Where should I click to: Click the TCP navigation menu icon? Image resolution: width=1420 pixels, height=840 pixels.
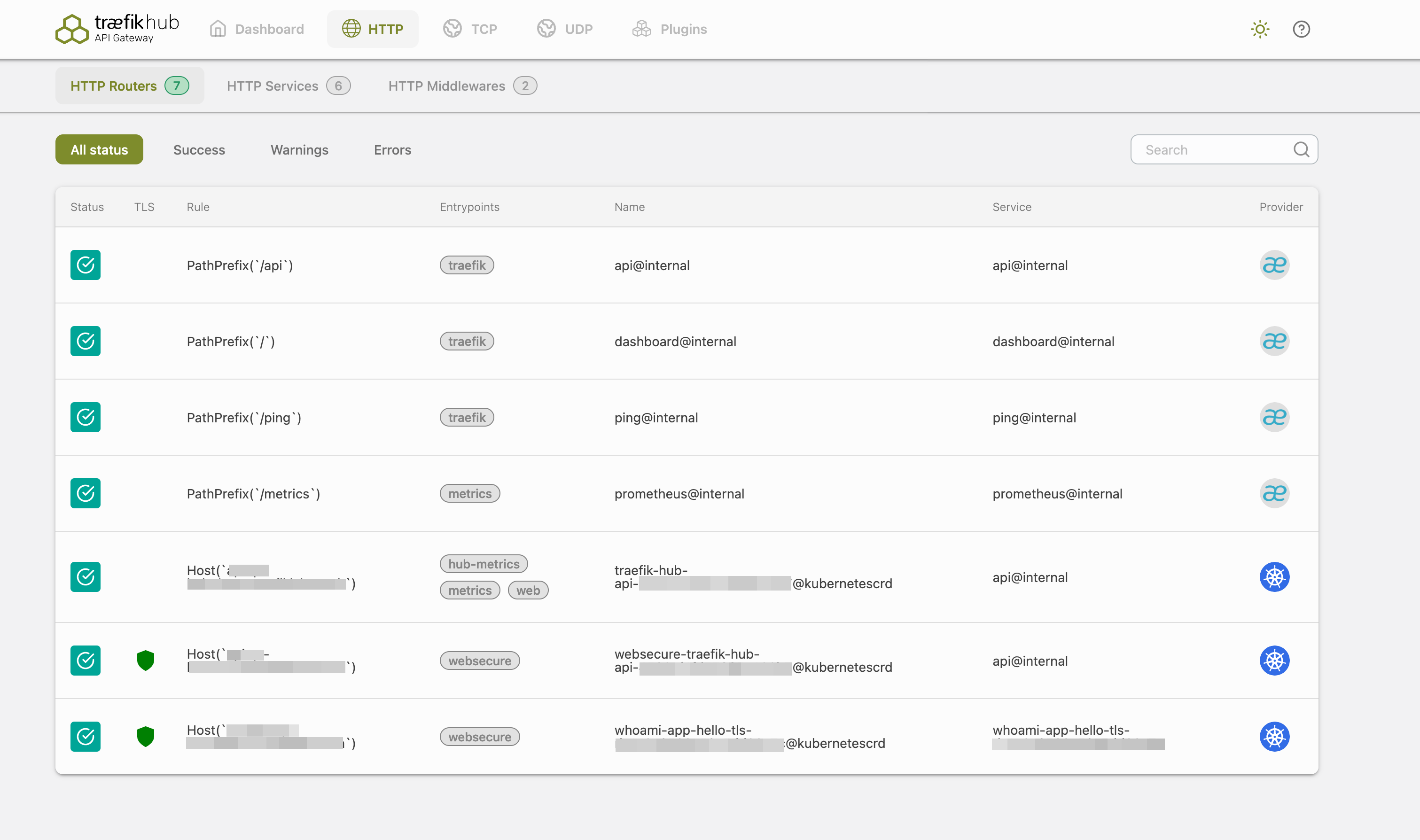(451, 29)
